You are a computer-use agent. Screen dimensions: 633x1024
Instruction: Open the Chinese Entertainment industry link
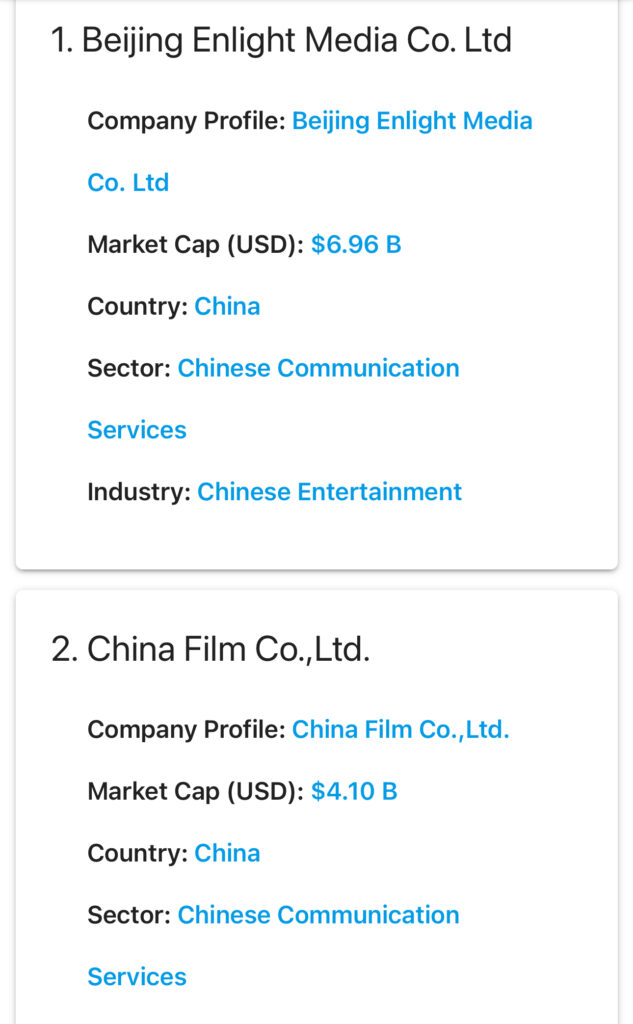click(x=329, y=492)
